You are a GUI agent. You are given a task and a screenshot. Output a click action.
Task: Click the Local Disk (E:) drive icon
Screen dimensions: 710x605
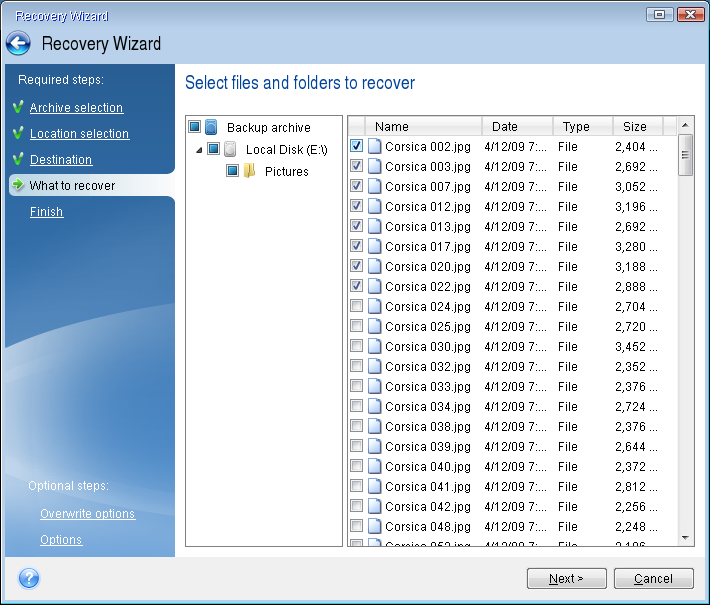tap(230, 149)
